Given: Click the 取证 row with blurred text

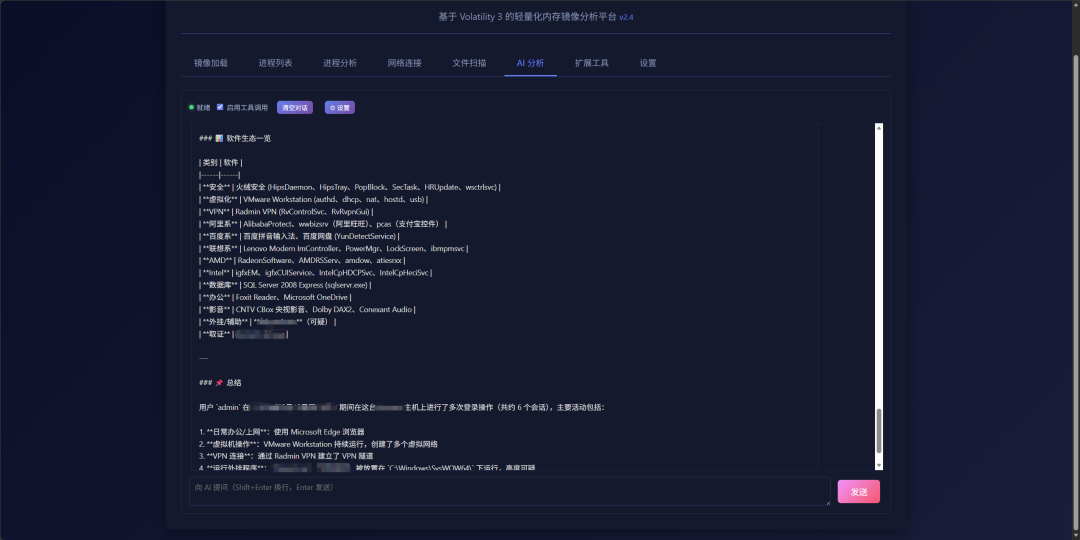Looking at the screenshot, I should tap(244, 334).
